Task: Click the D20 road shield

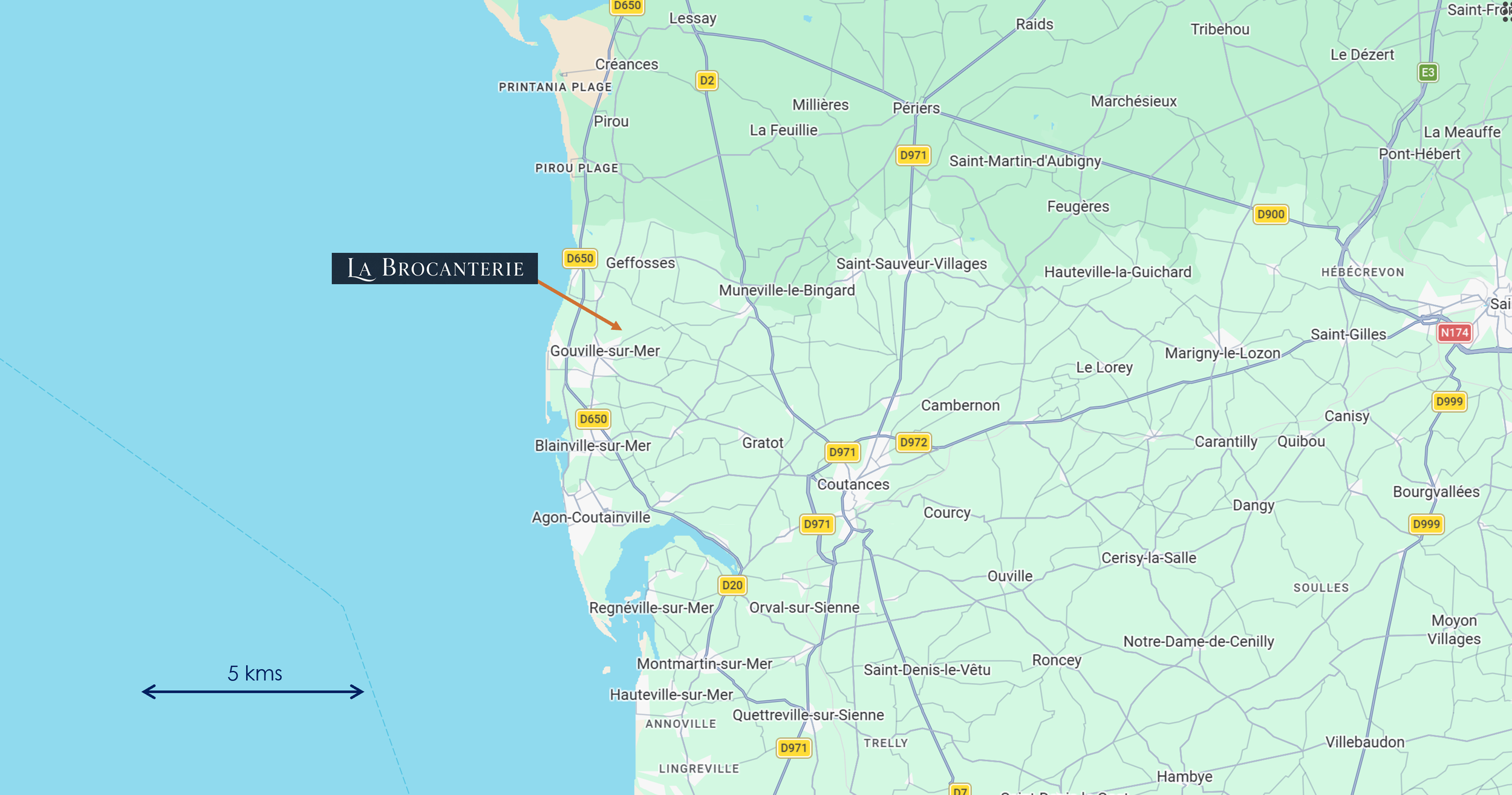Action: [x=732, y=585]
